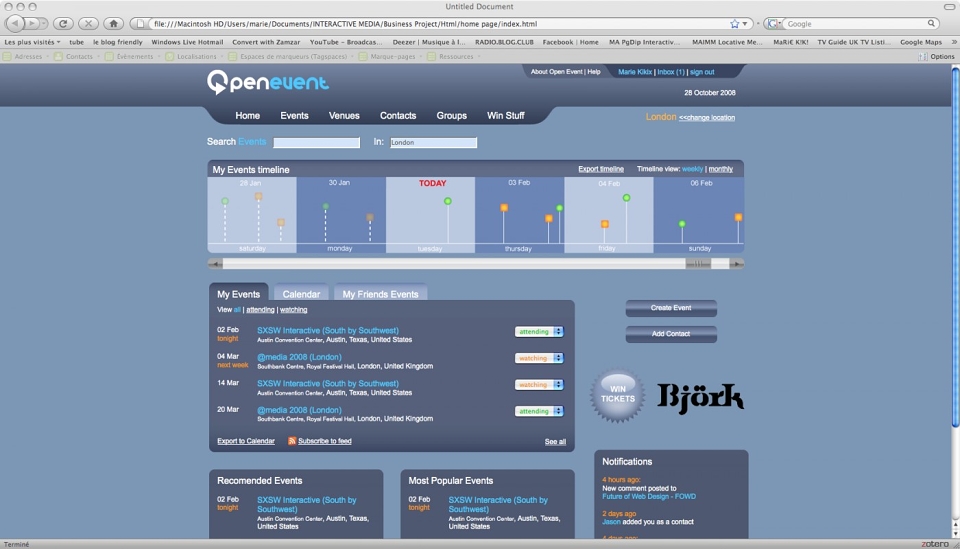Click the RSS feed icon beside Subscribe
The width and height of the screenshot is (960, 549).
coord(292,441)
